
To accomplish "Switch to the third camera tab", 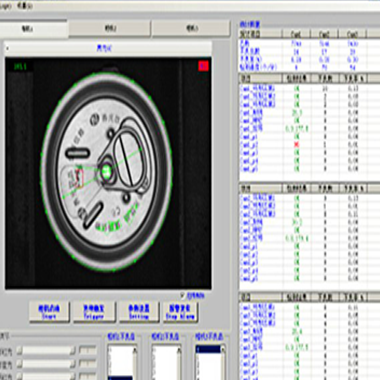I will pos(191,29).
